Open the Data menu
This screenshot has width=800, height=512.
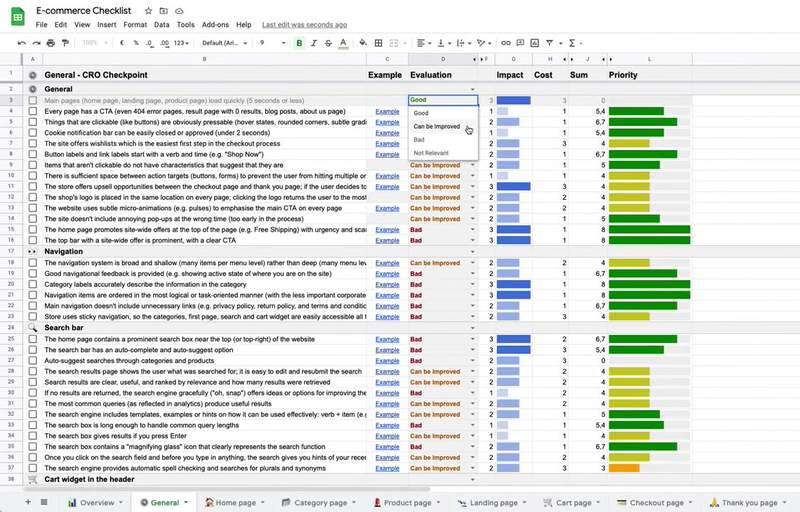pos(162,24)
